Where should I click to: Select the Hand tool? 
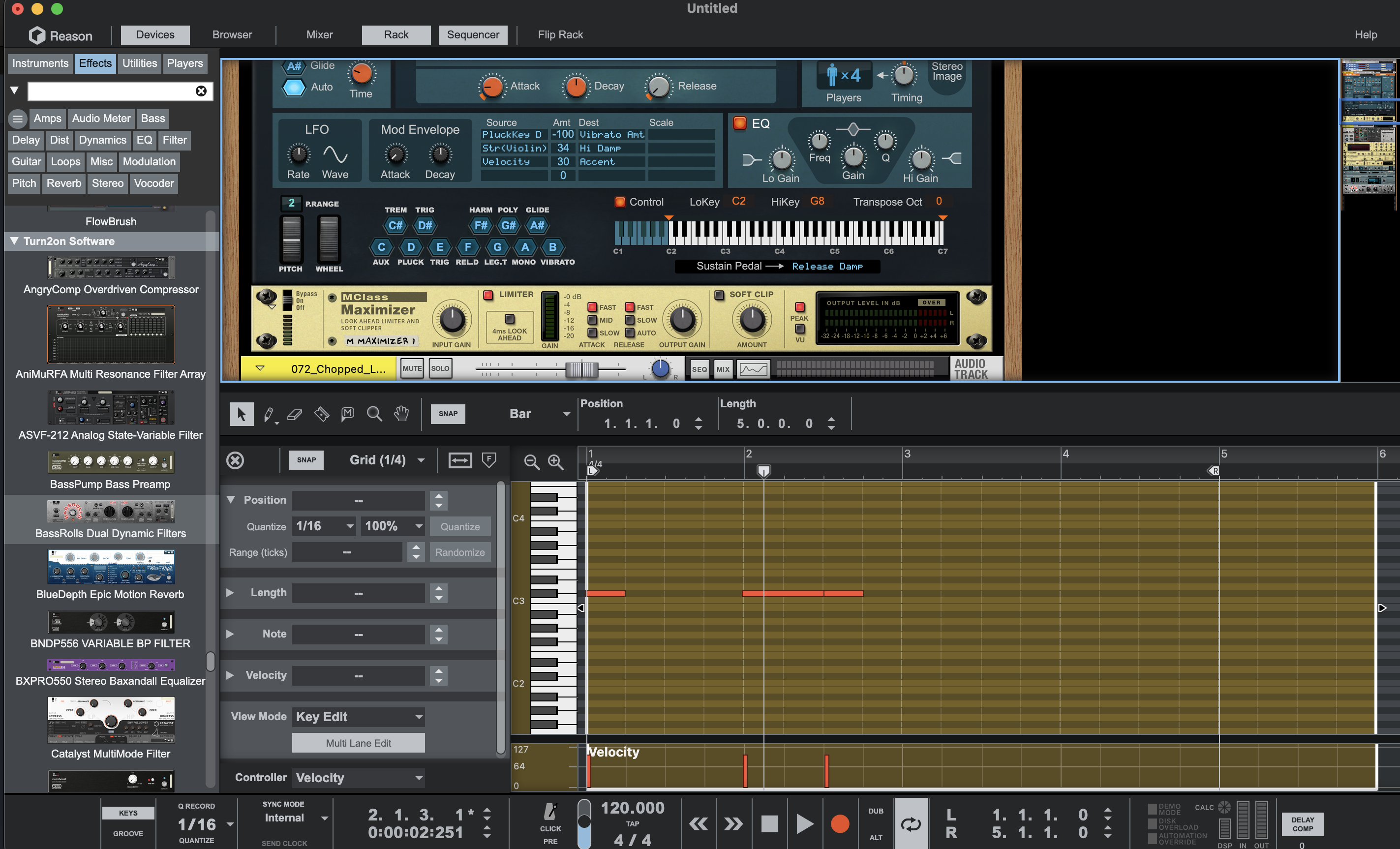(401, 414)
